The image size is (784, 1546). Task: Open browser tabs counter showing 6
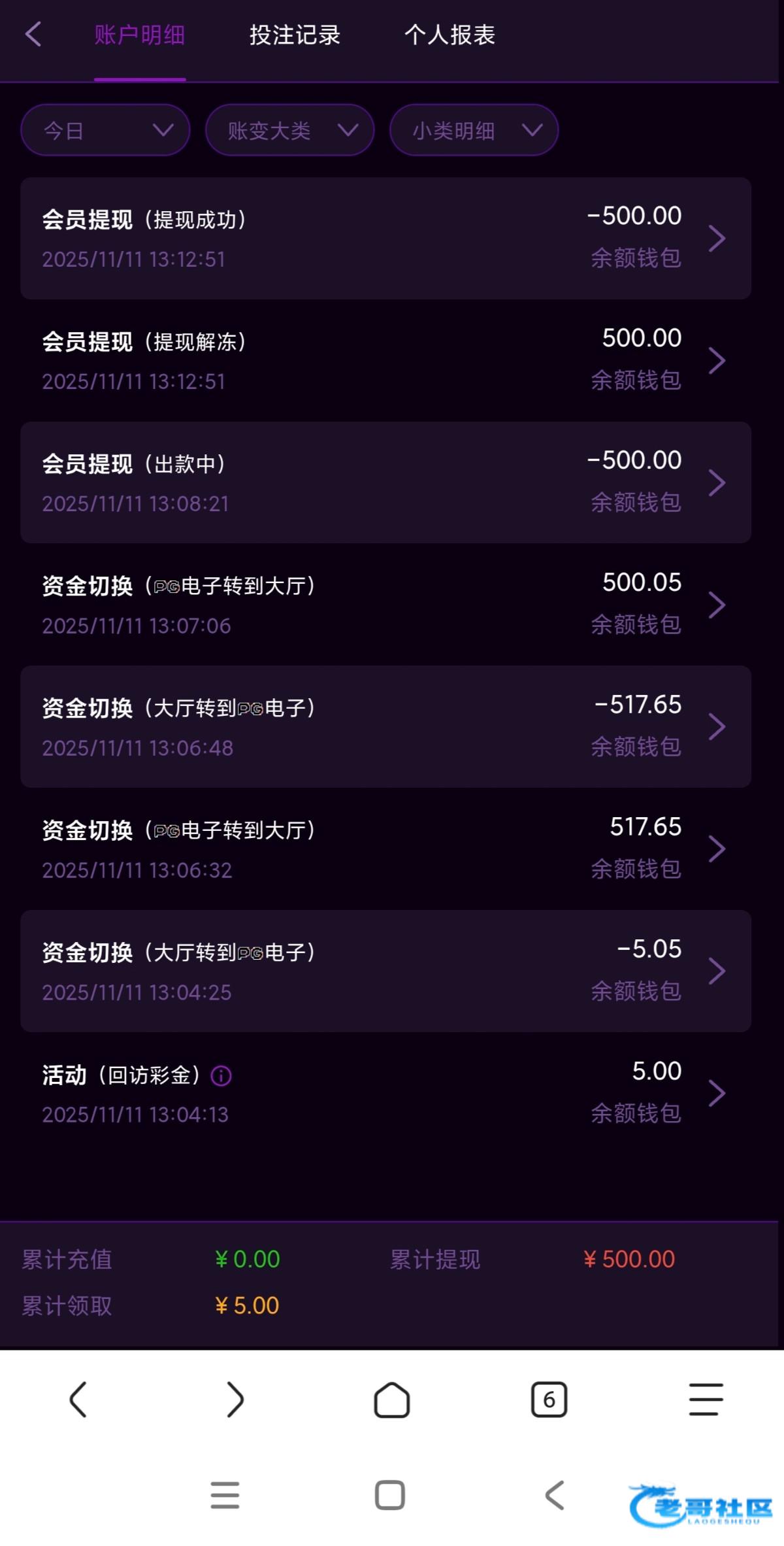549,1400
